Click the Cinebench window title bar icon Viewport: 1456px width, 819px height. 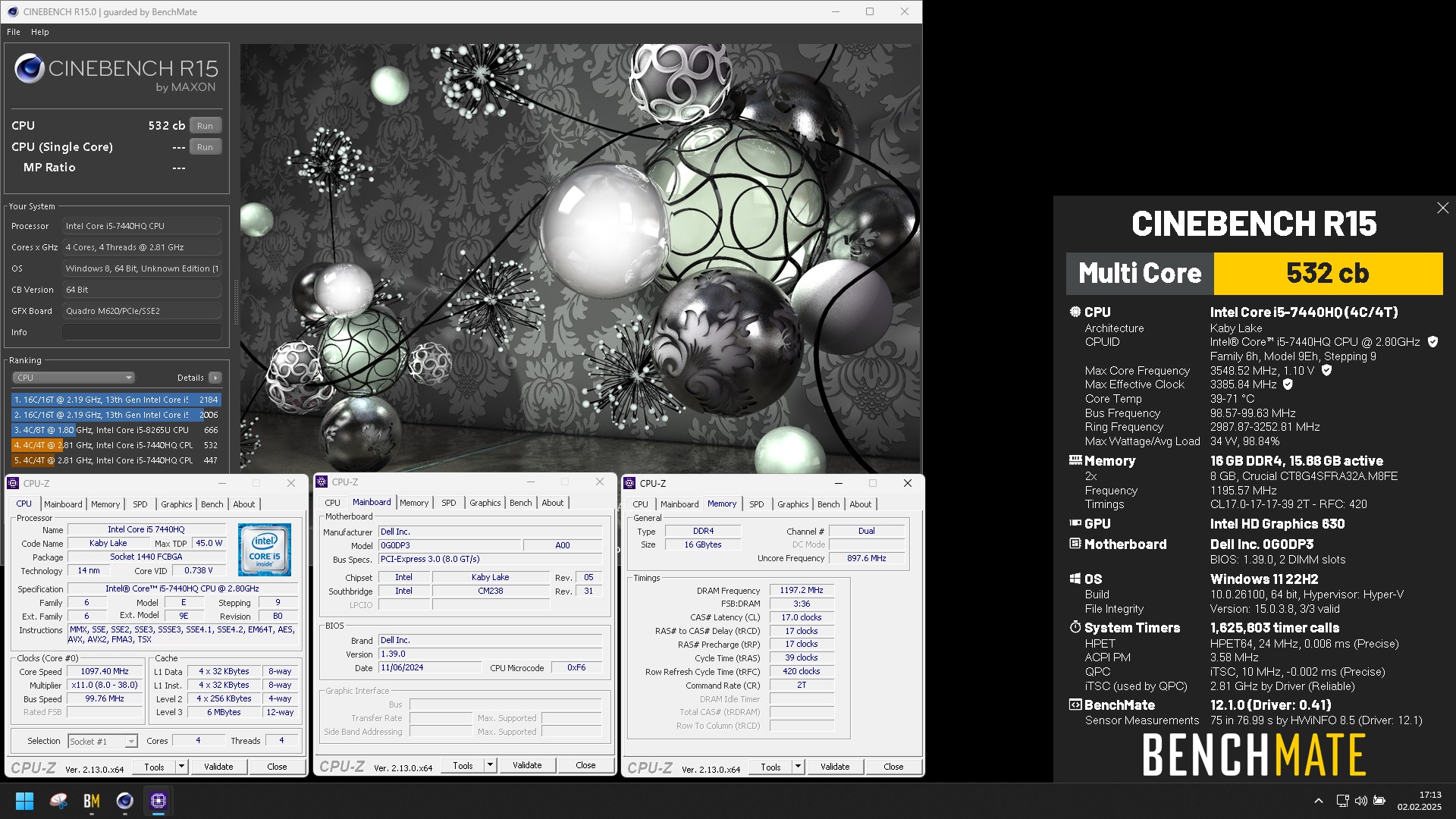(x=12, y=11)
